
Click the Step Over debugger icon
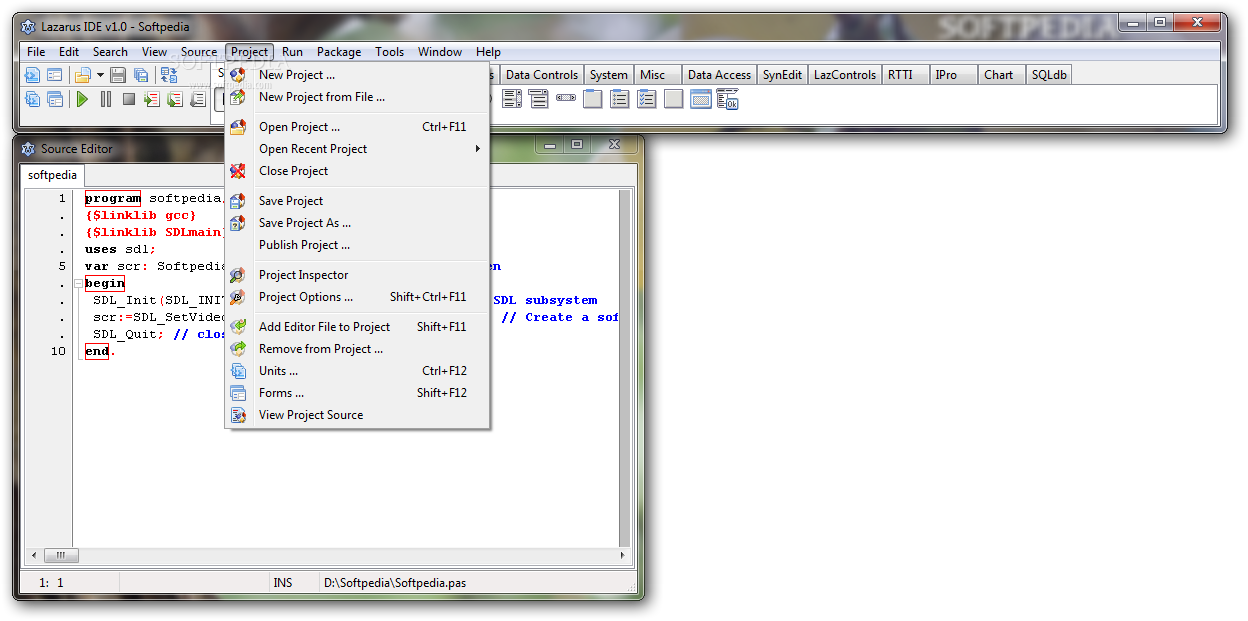pyautogui.click(x=175, y=99)
